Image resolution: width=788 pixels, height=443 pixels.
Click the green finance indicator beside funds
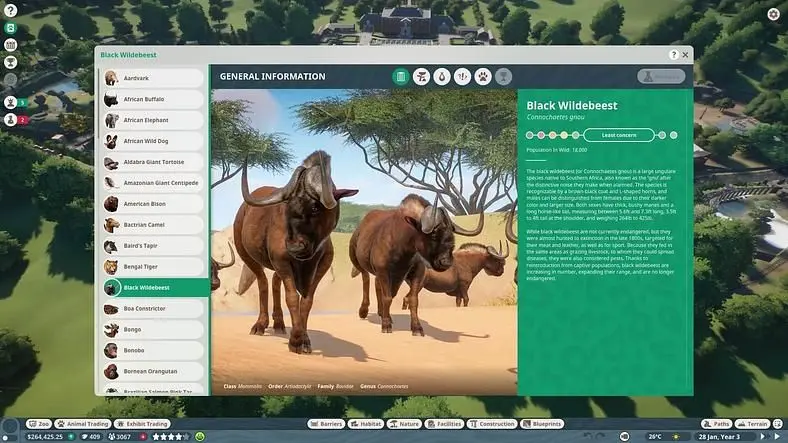pos(71,436)
